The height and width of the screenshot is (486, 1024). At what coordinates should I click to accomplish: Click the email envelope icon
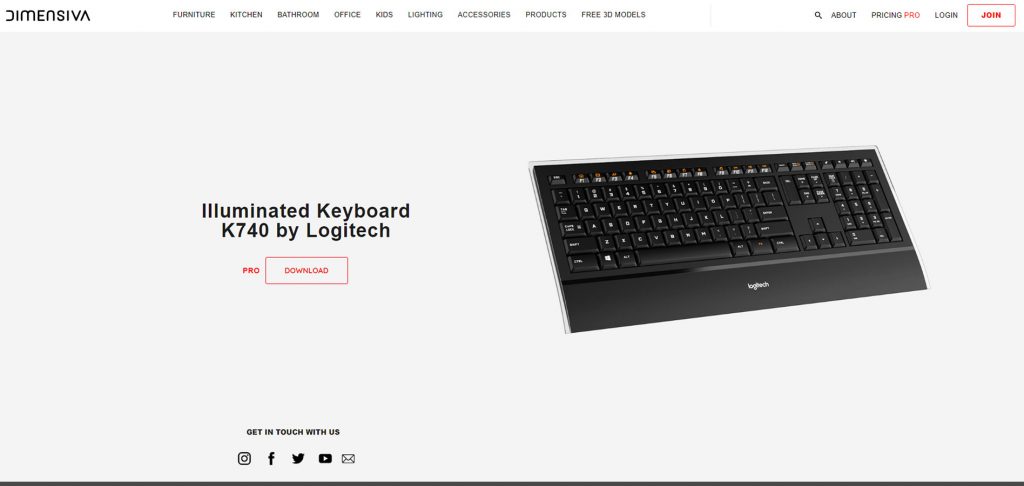coord(348,459)
